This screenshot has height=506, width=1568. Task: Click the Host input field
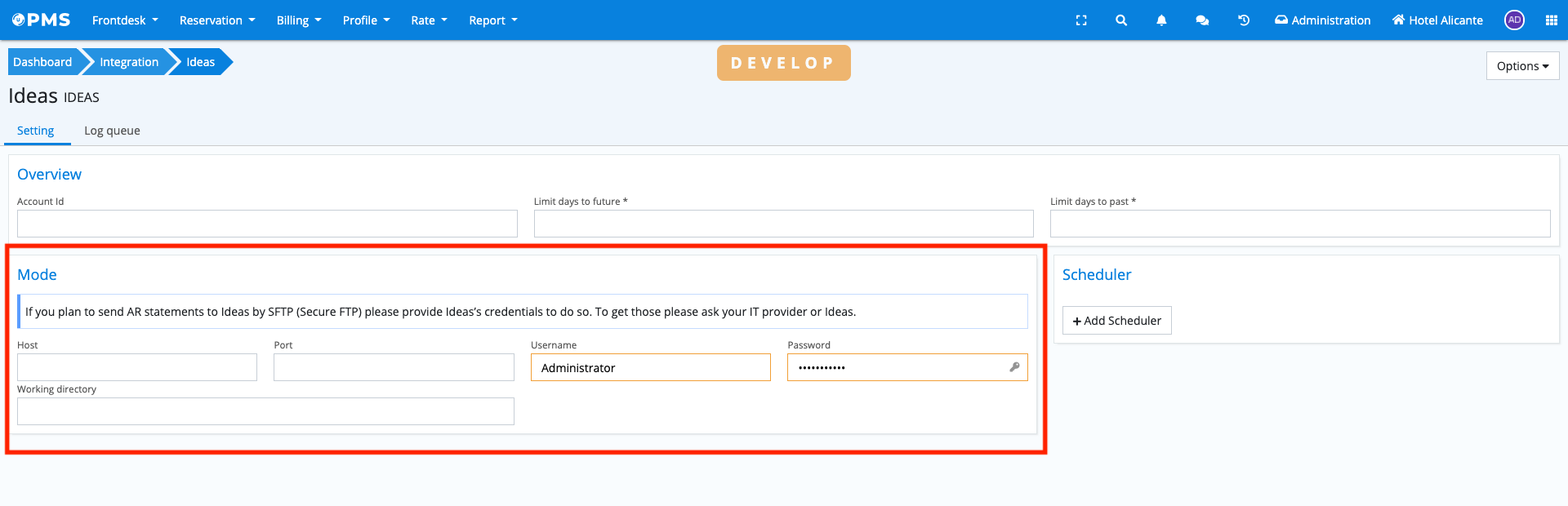pyautogui.click(x=137, y=367)
